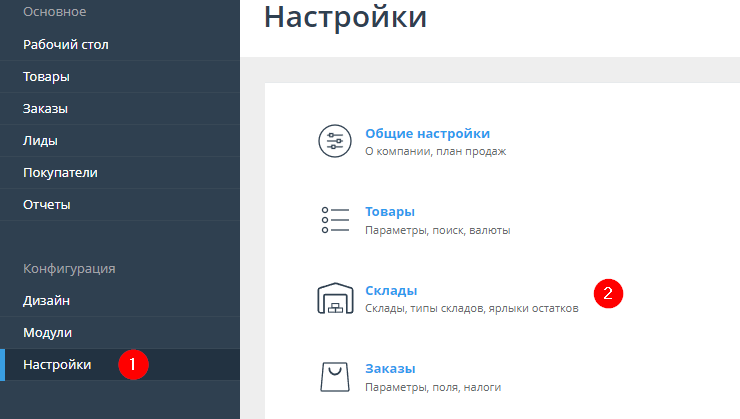This screenshot has height=419, width=740.
Task: Go to Заказы in the left sidebar
Action: (45, 108)
